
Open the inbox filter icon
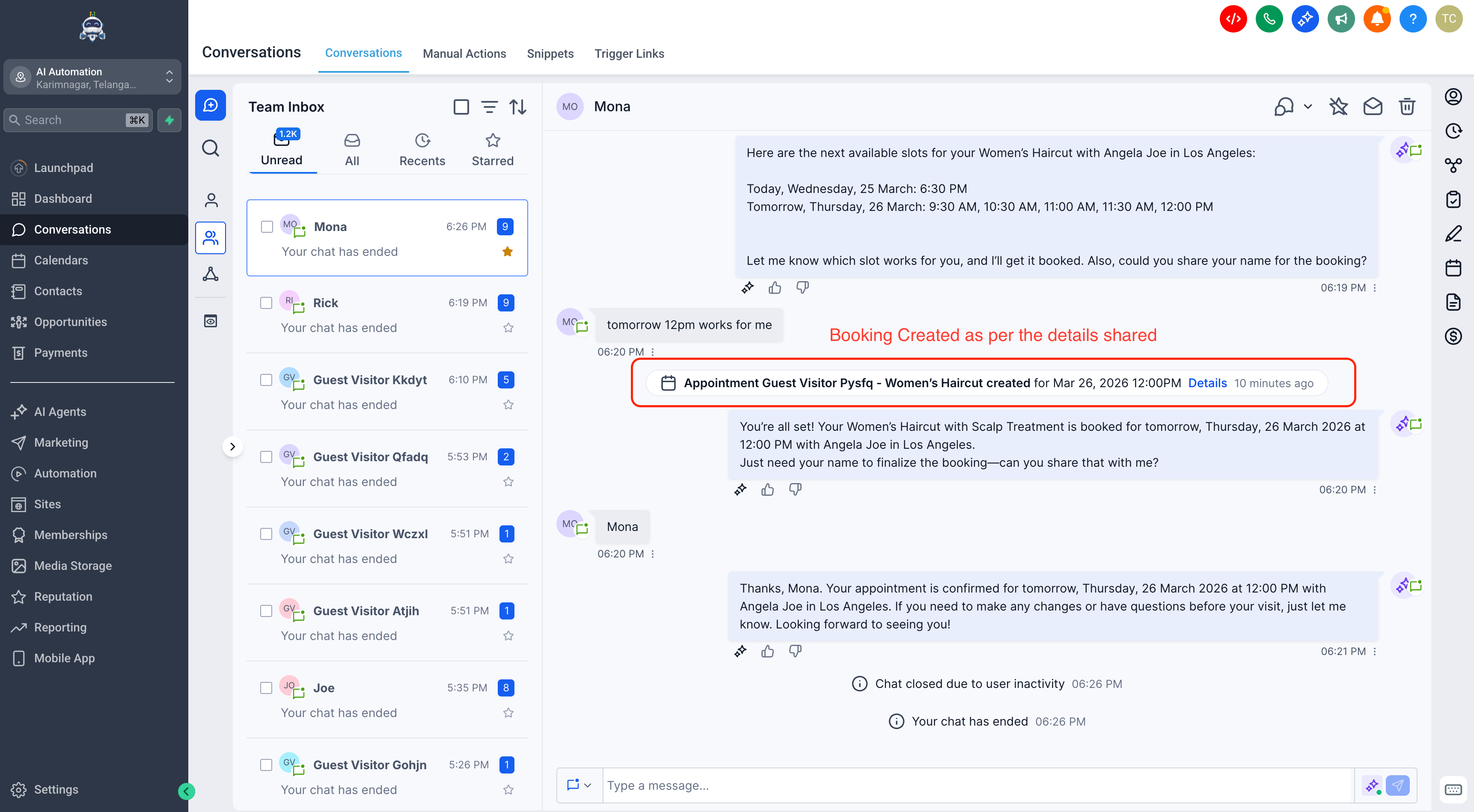point(489,107)
